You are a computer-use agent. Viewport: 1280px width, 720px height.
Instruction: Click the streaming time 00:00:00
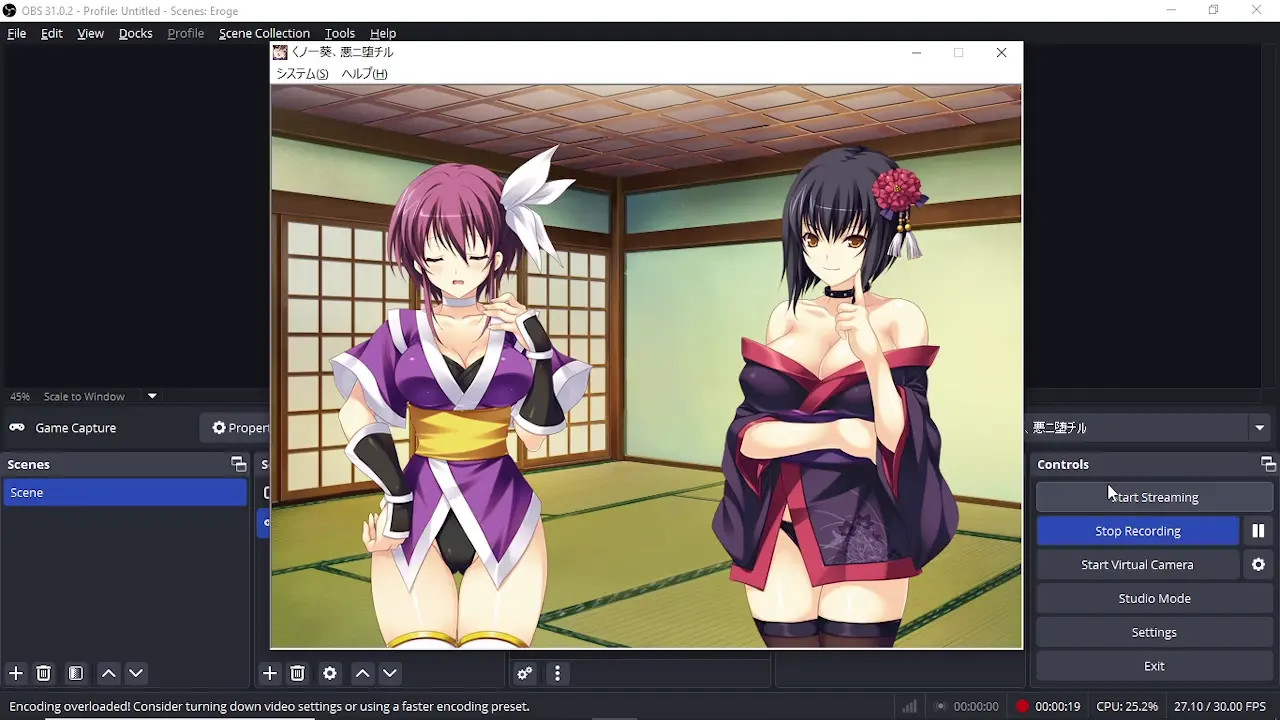tap(976, 706)
